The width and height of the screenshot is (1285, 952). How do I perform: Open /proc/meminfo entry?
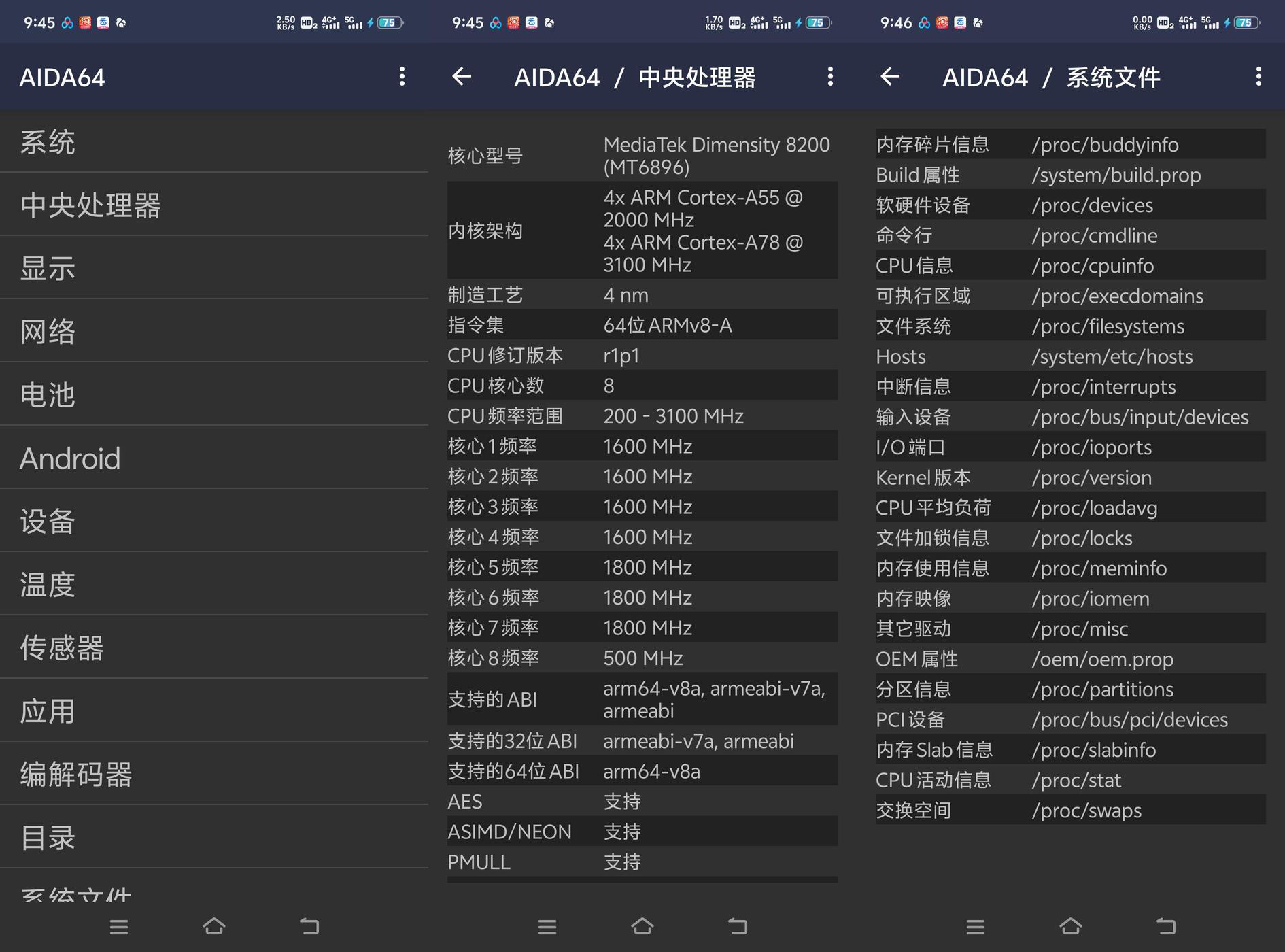coord(1071,568)
